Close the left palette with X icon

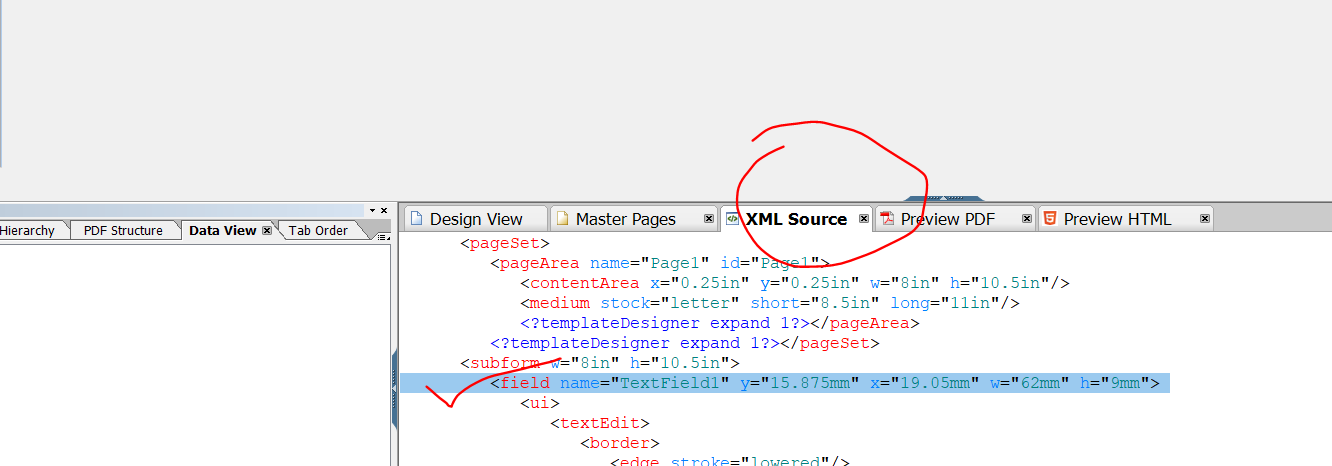384,210
